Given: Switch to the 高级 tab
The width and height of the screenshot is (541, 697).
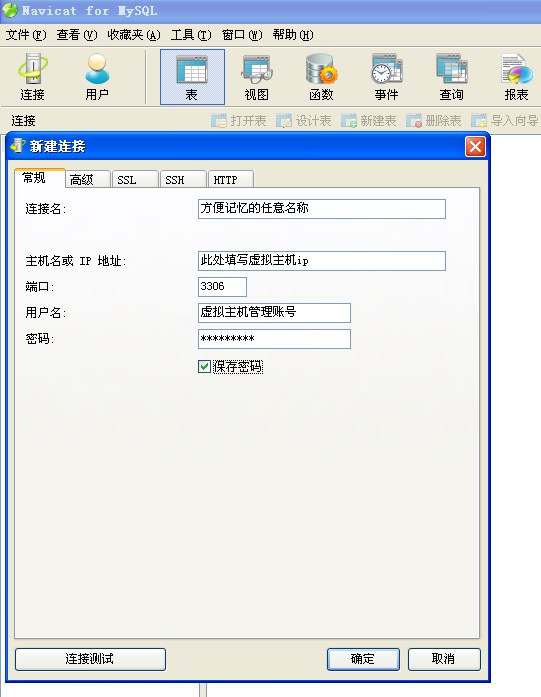Looking at the screenshot, I should (x=87, y=180).
